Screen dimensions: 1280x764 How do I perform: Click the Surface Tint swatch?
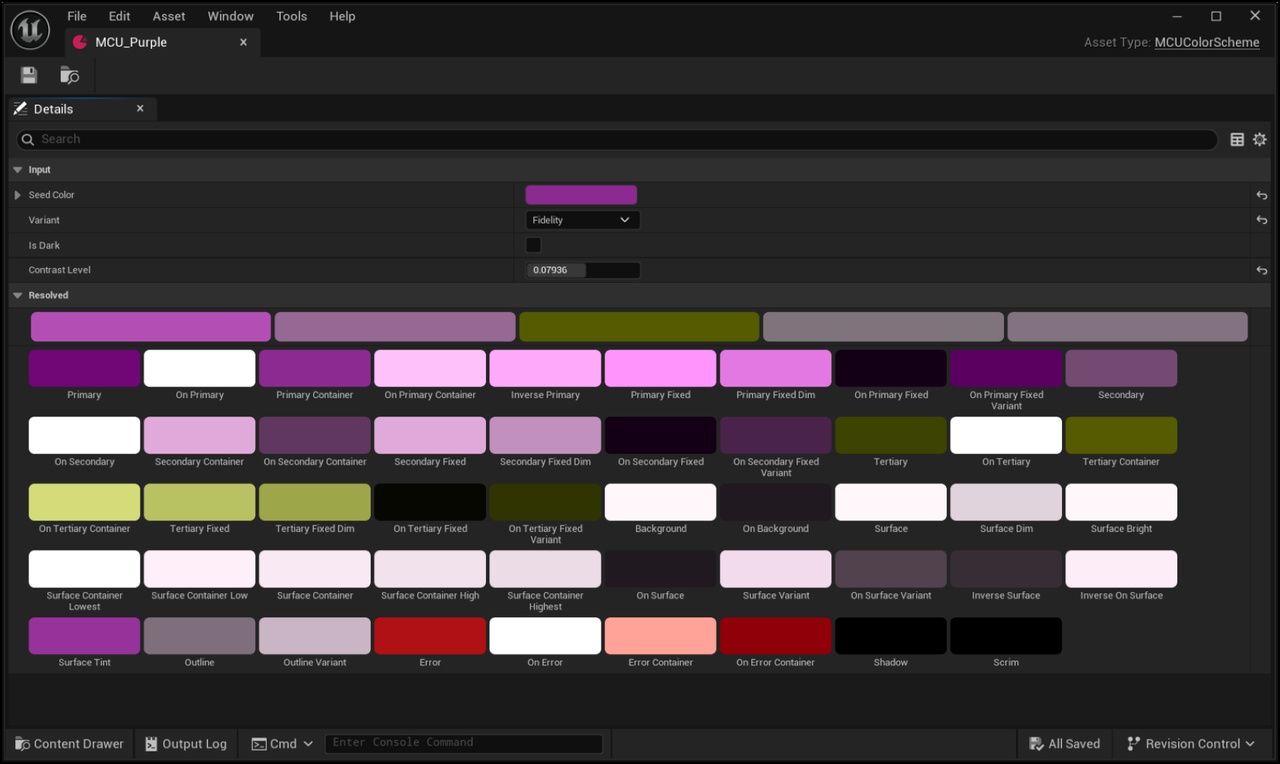click(84, 636)
